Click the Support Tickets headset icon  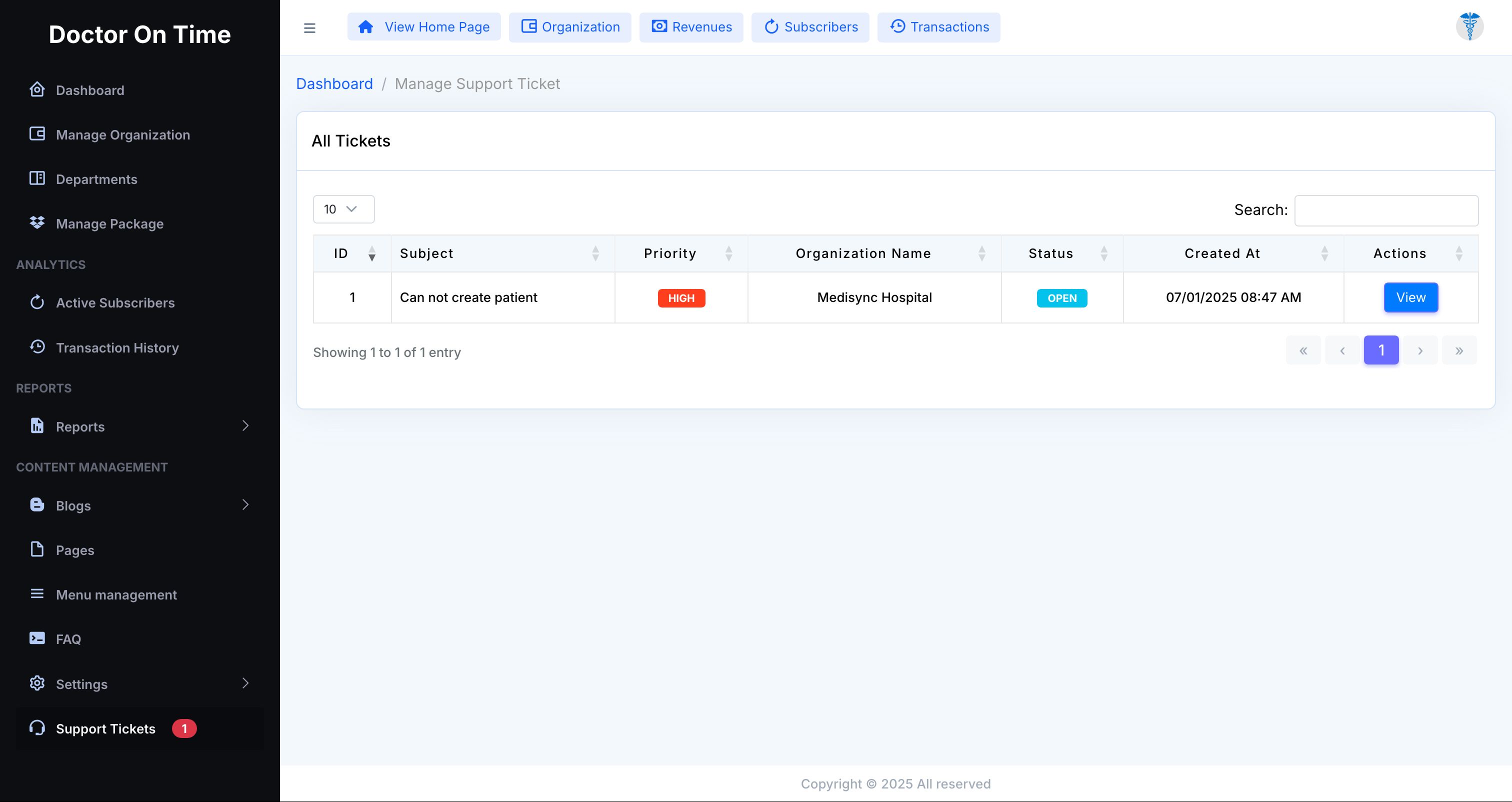point(37,728)
